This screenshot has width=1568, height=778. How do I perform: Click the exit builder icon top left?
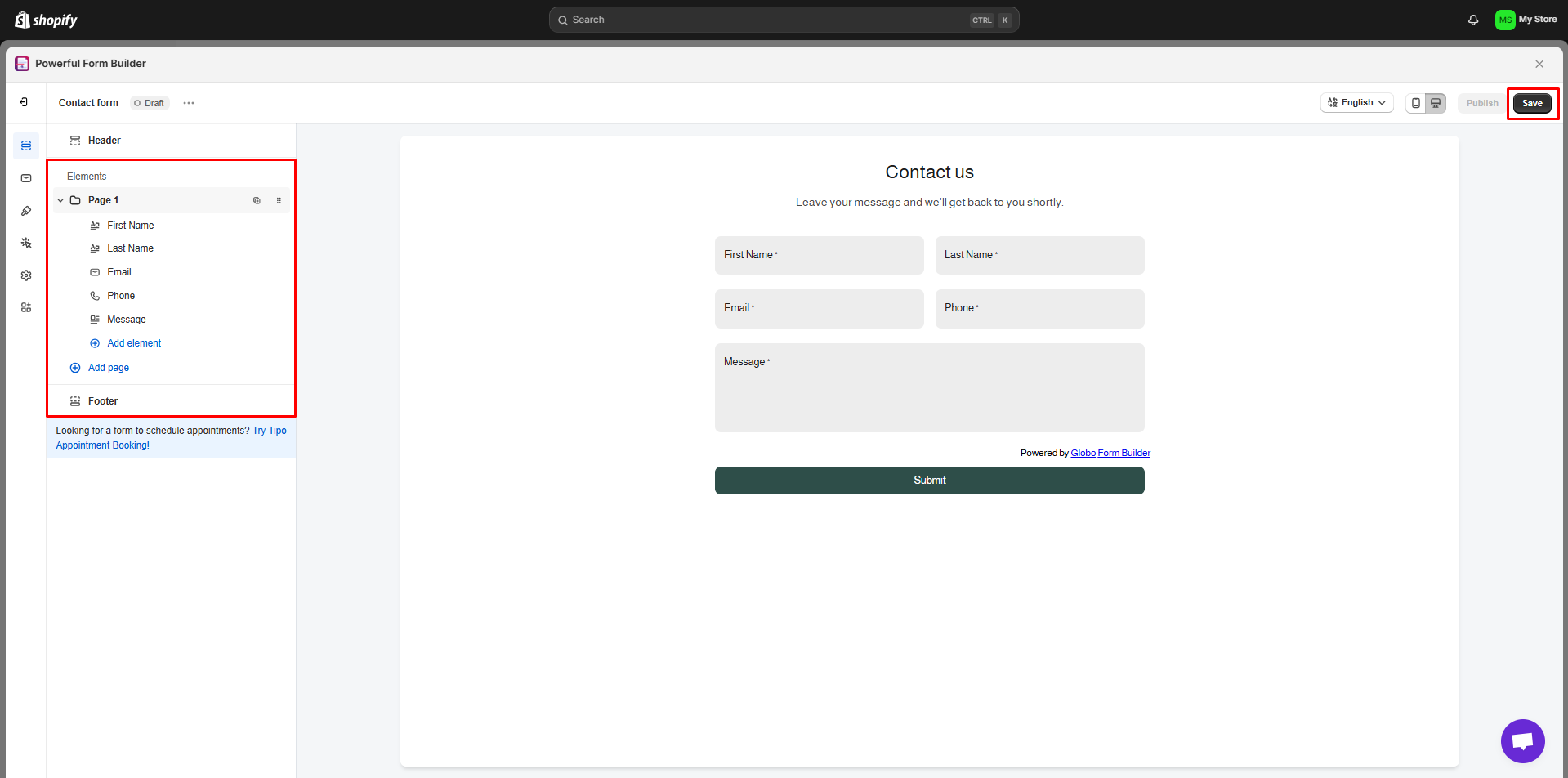24,101
